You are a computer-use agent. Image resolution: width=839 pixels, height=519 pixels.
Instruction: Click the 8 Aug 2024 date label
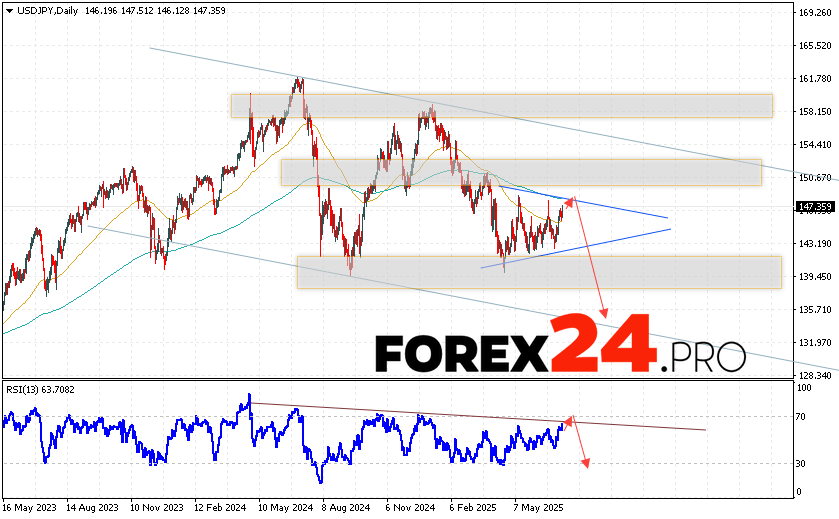click(x=343, y=508)
